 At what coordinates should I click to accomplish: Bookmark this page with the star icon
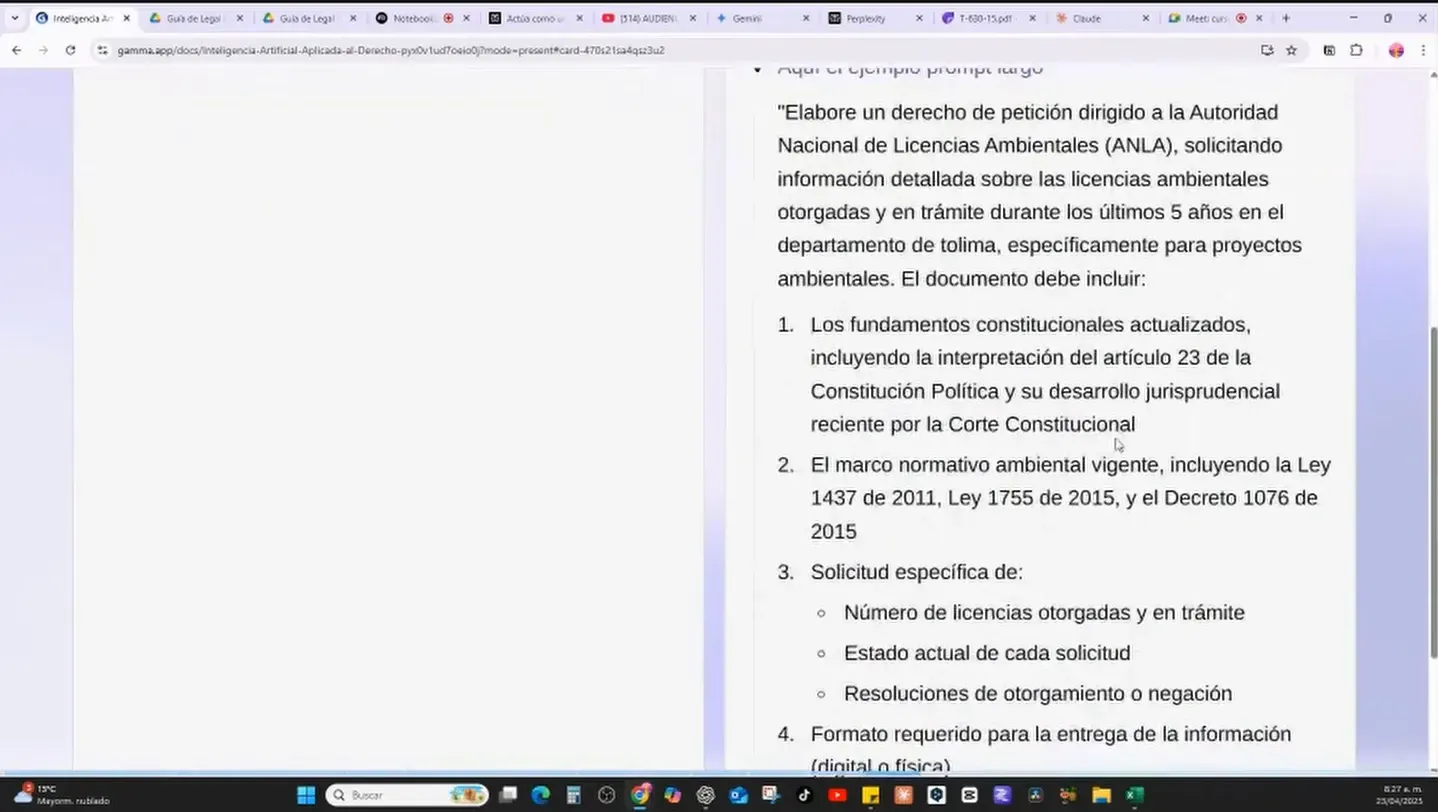1291,50
